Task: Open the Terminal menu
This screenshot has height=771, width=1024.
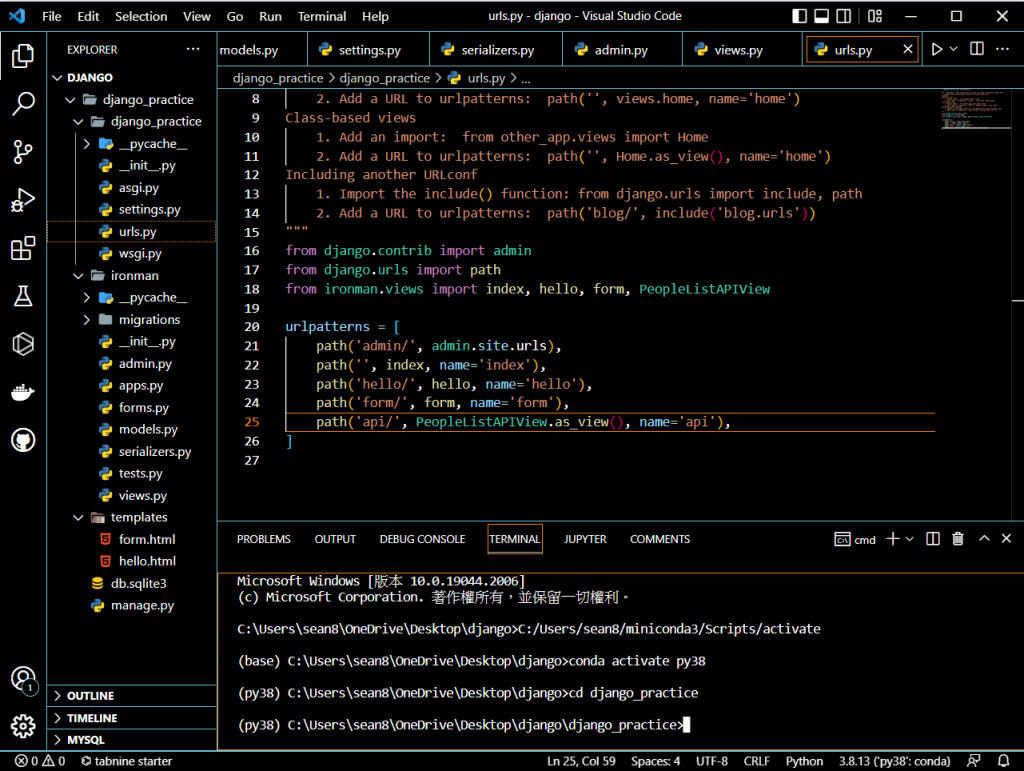Action: 322,17
